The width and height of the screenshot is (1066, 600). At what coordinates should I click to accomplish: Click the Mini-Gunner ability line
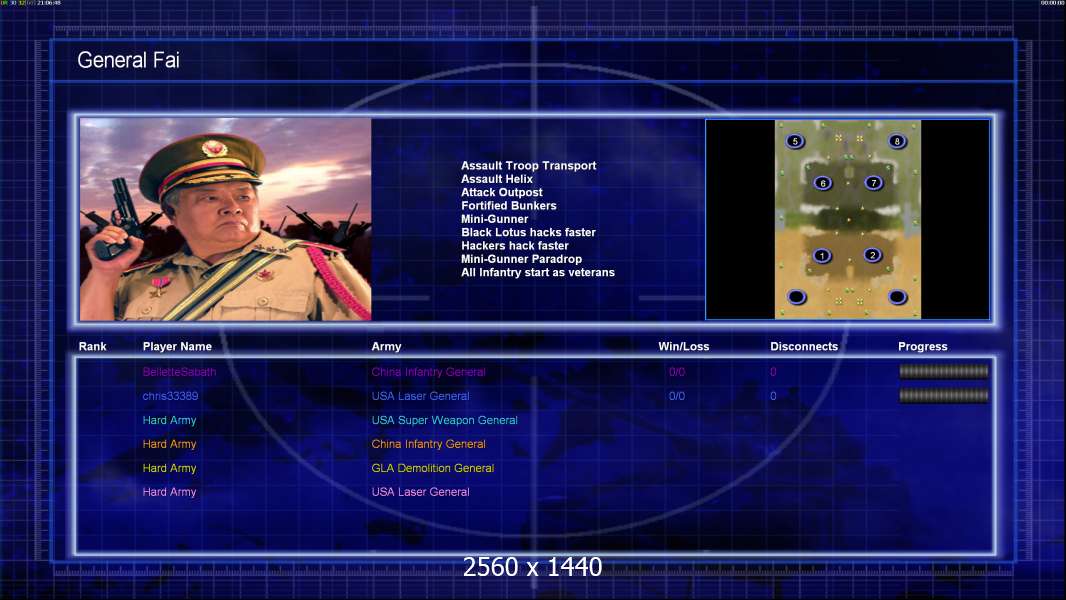point(494,219)
